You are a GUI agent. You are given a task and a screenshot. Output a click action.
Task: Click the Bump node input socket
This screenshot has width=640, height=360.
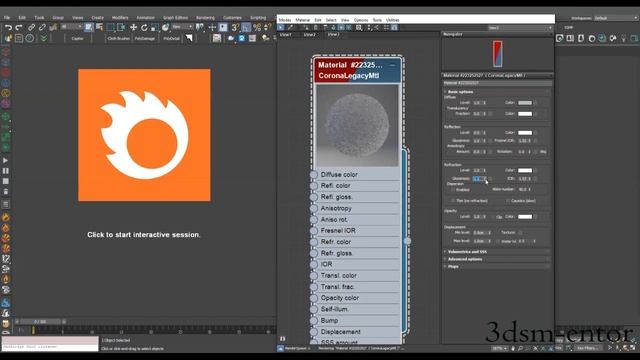[313, 320]
